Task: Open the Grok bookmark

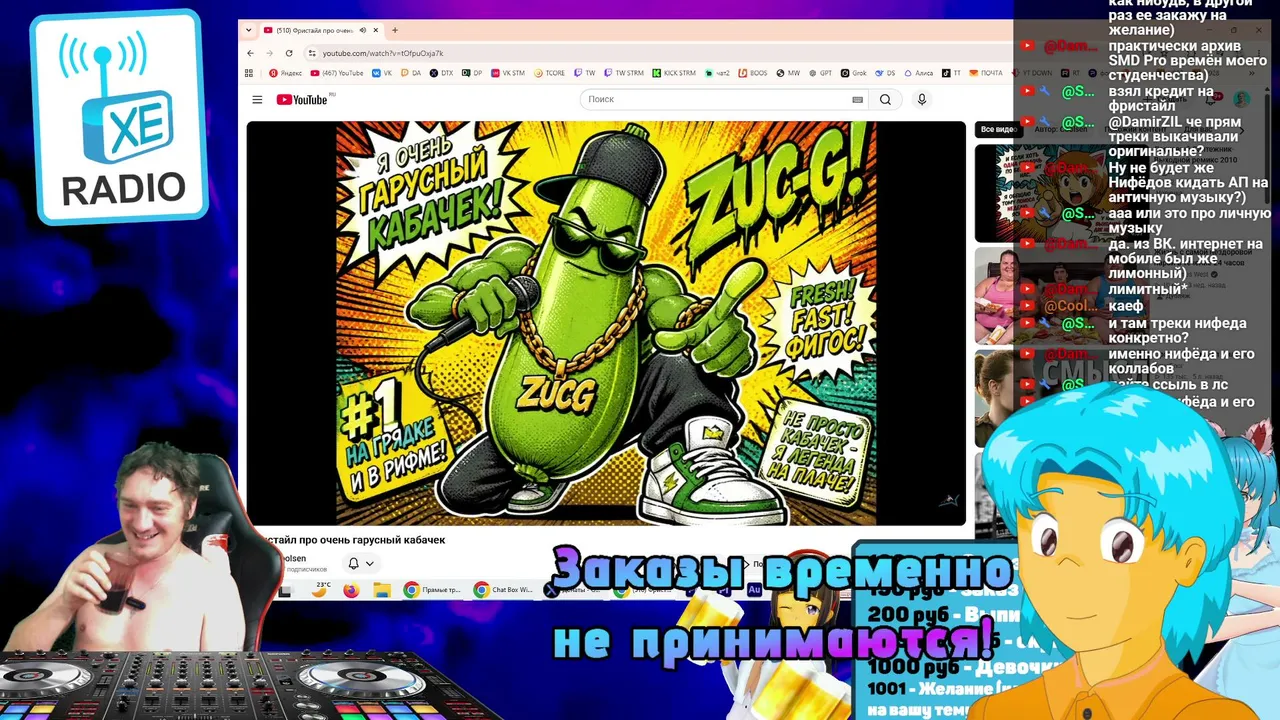Action: [x=853, y=73]
